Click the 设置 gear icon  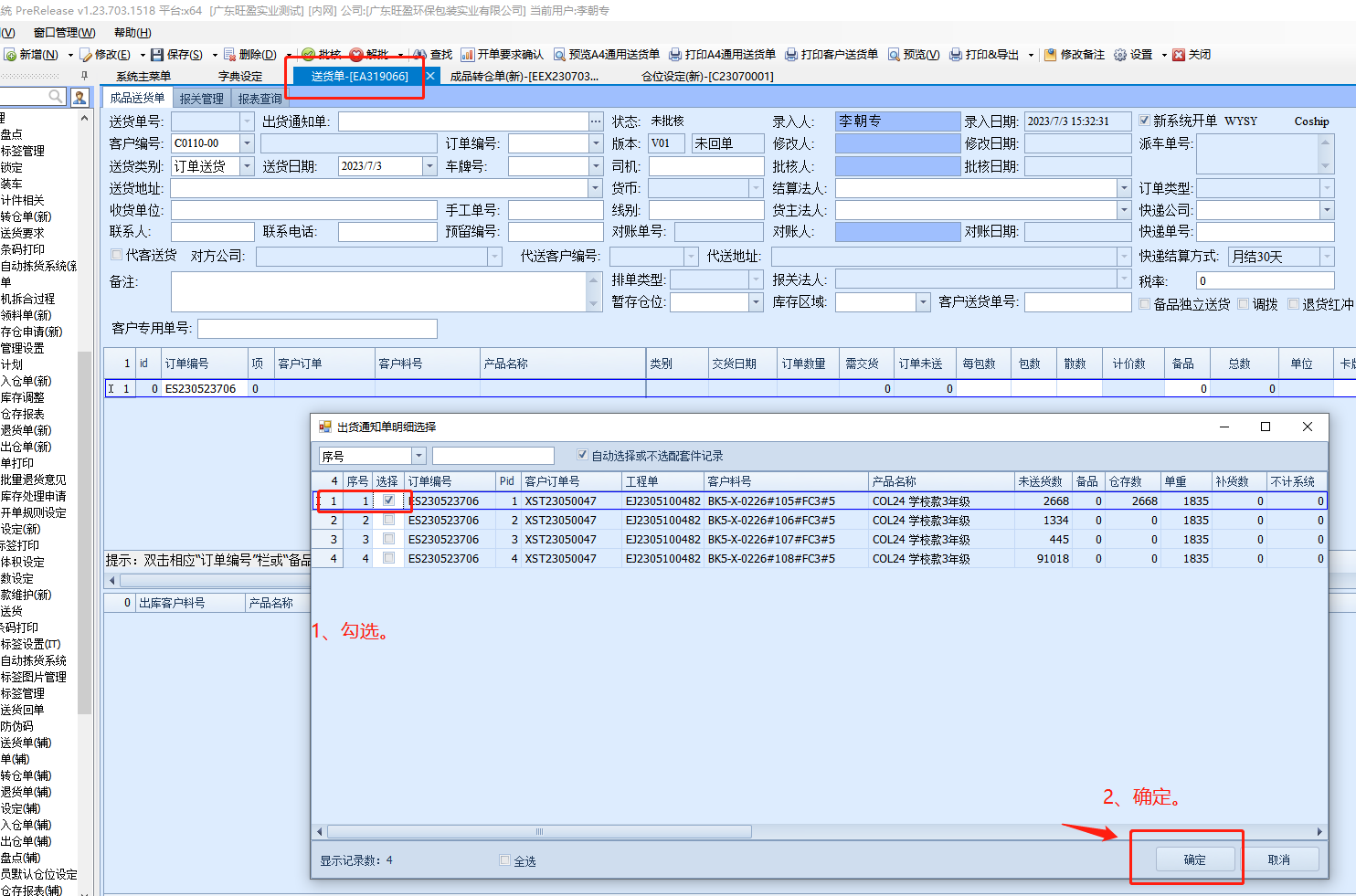pos(1120,55)
